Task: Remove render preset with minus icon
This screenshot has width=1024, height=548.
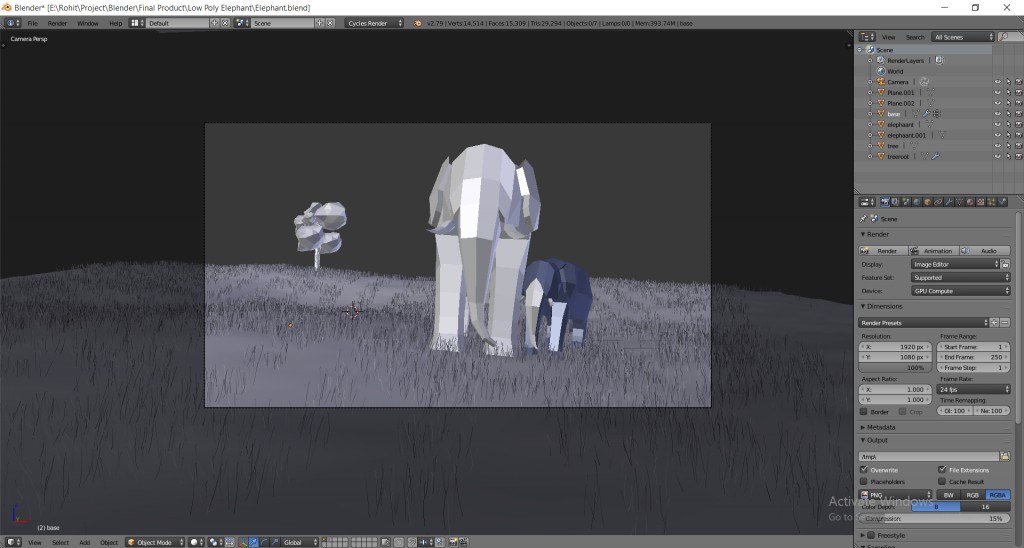Action: [1005, 322]
